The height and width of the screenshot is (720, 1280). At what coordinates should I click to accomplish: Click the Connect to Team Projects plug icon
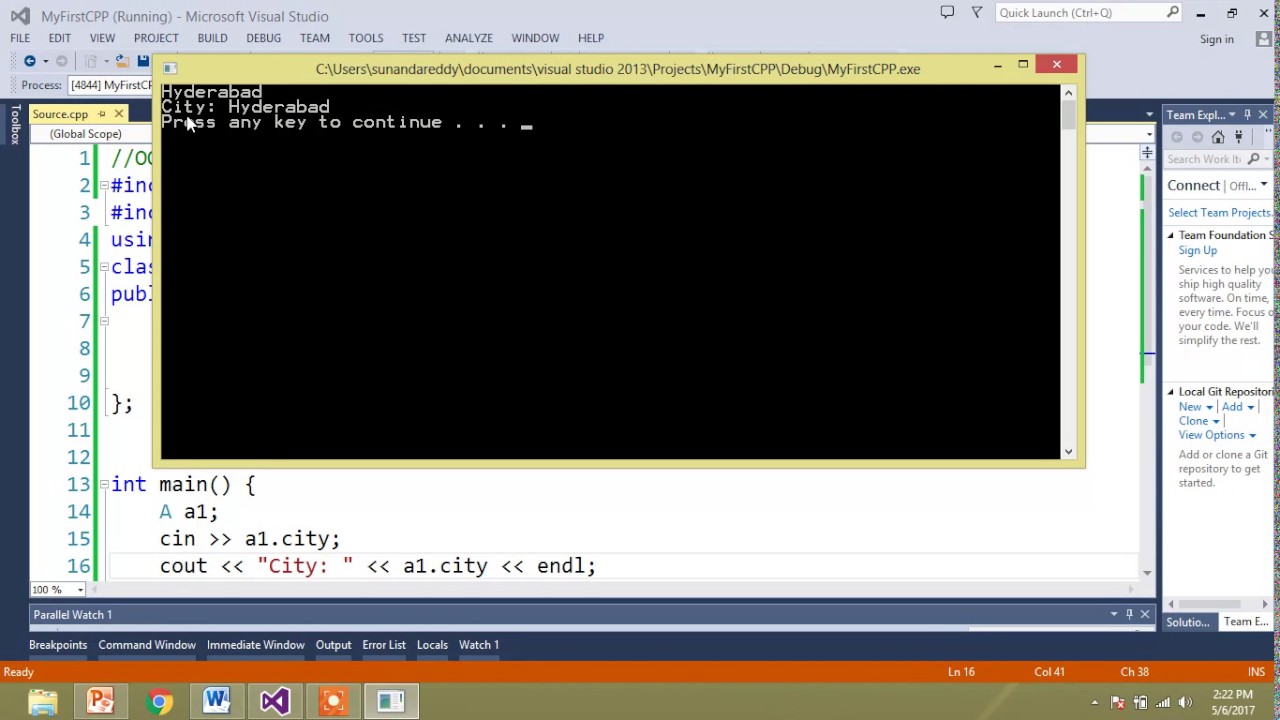point(1239,137)
